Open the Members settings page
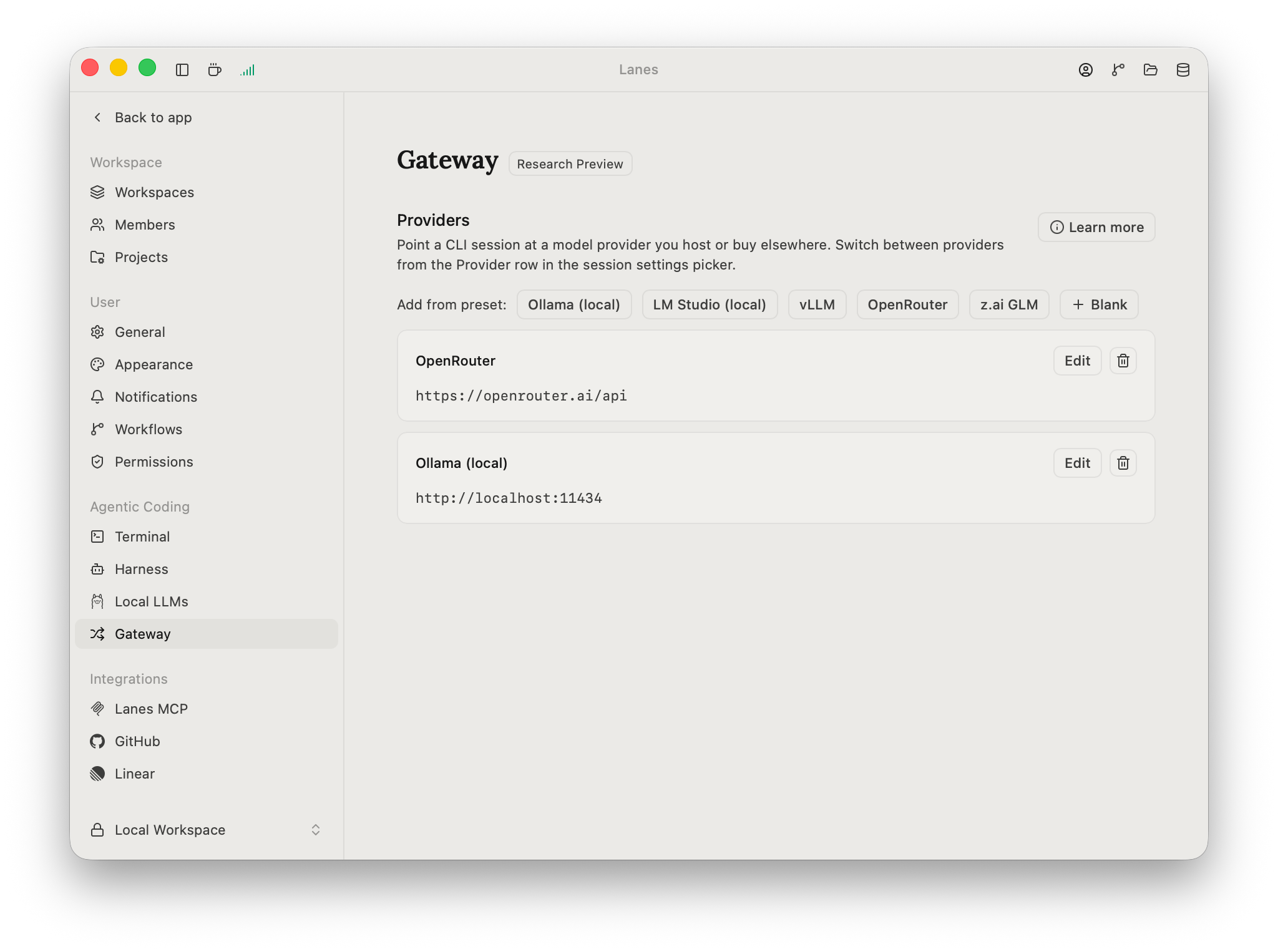Viewport: 1278px width, 952px height. point(207,225)
